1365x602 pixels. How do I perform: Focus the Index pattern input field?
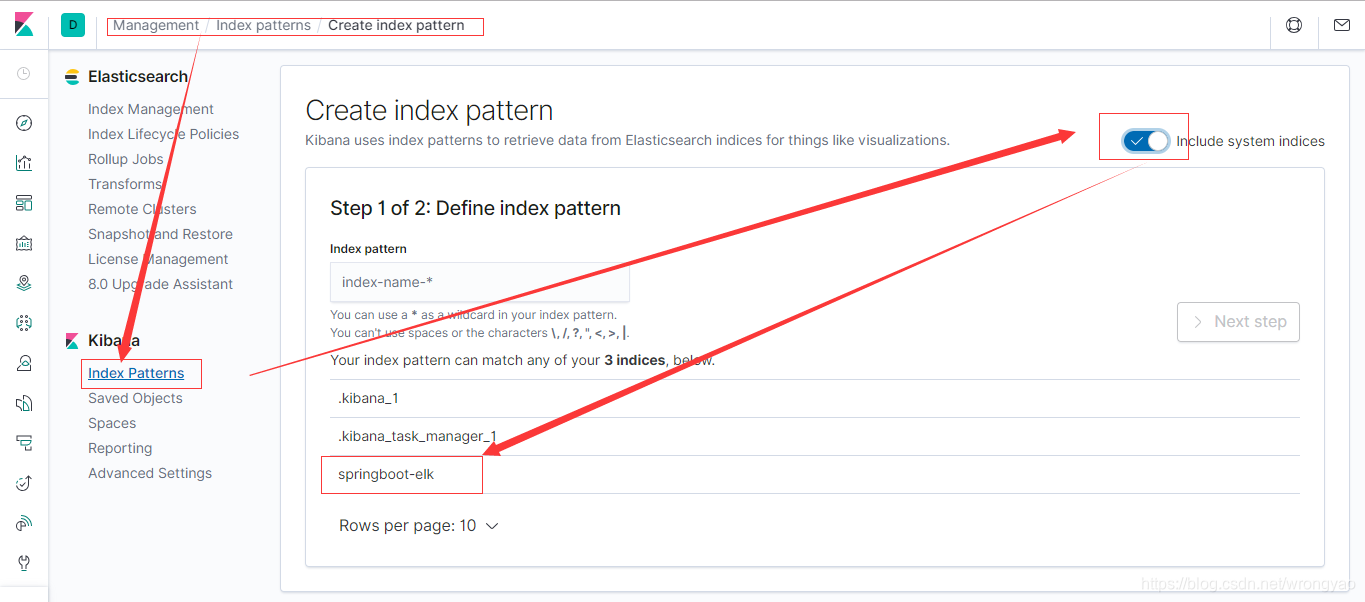(480, 282)
